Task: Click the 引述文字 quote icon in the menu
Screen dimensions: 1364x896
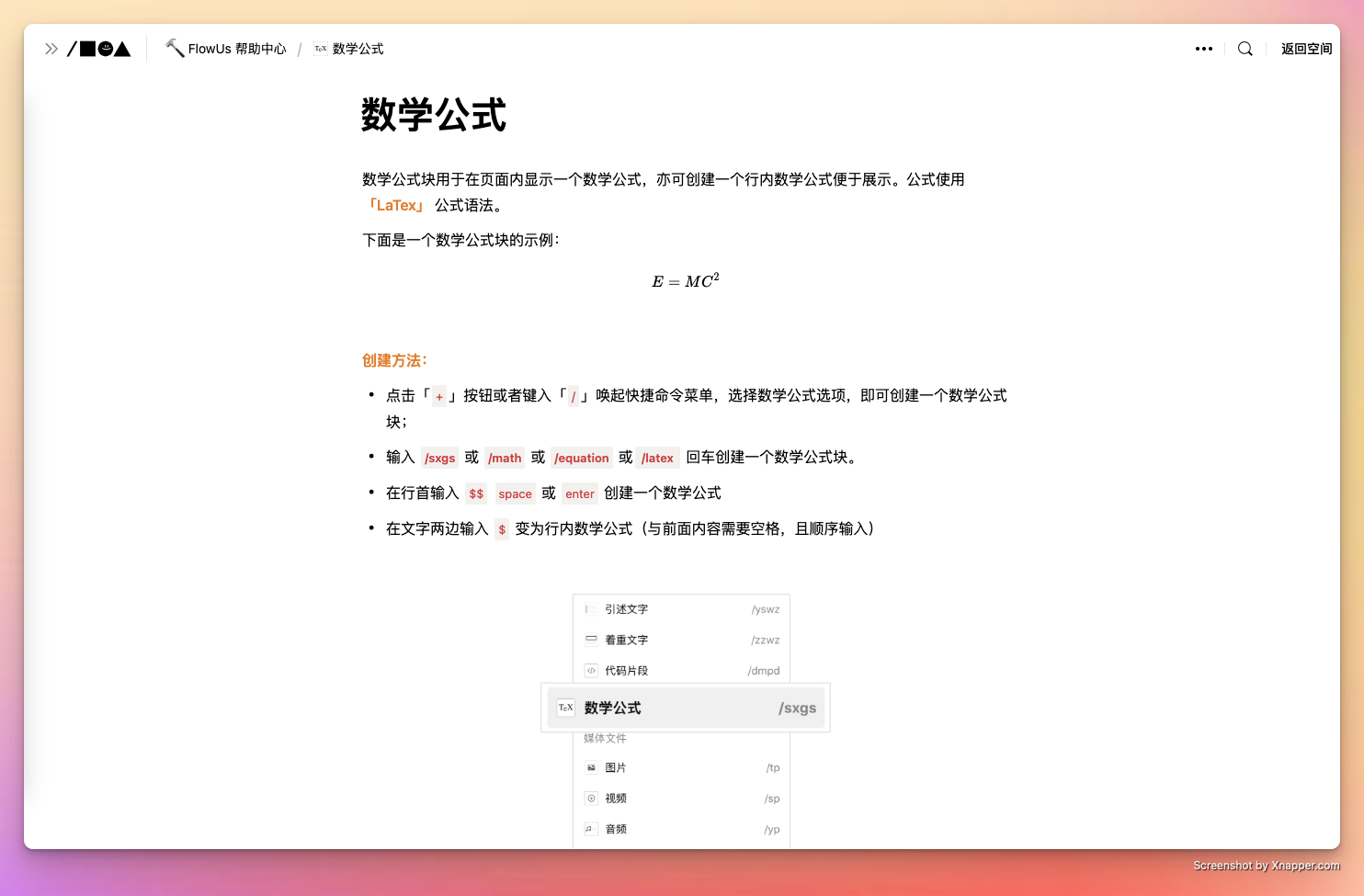Action: coord(591,608)
